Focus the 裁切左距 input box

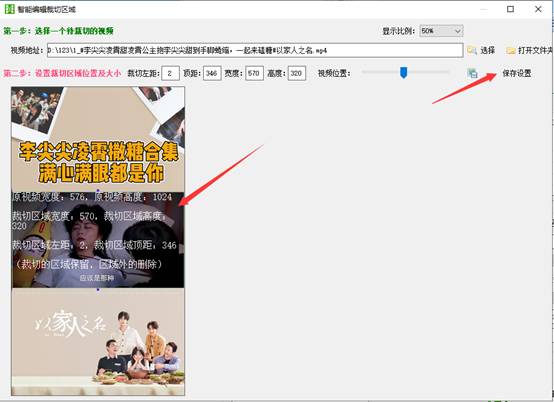(x=170, y=73)
